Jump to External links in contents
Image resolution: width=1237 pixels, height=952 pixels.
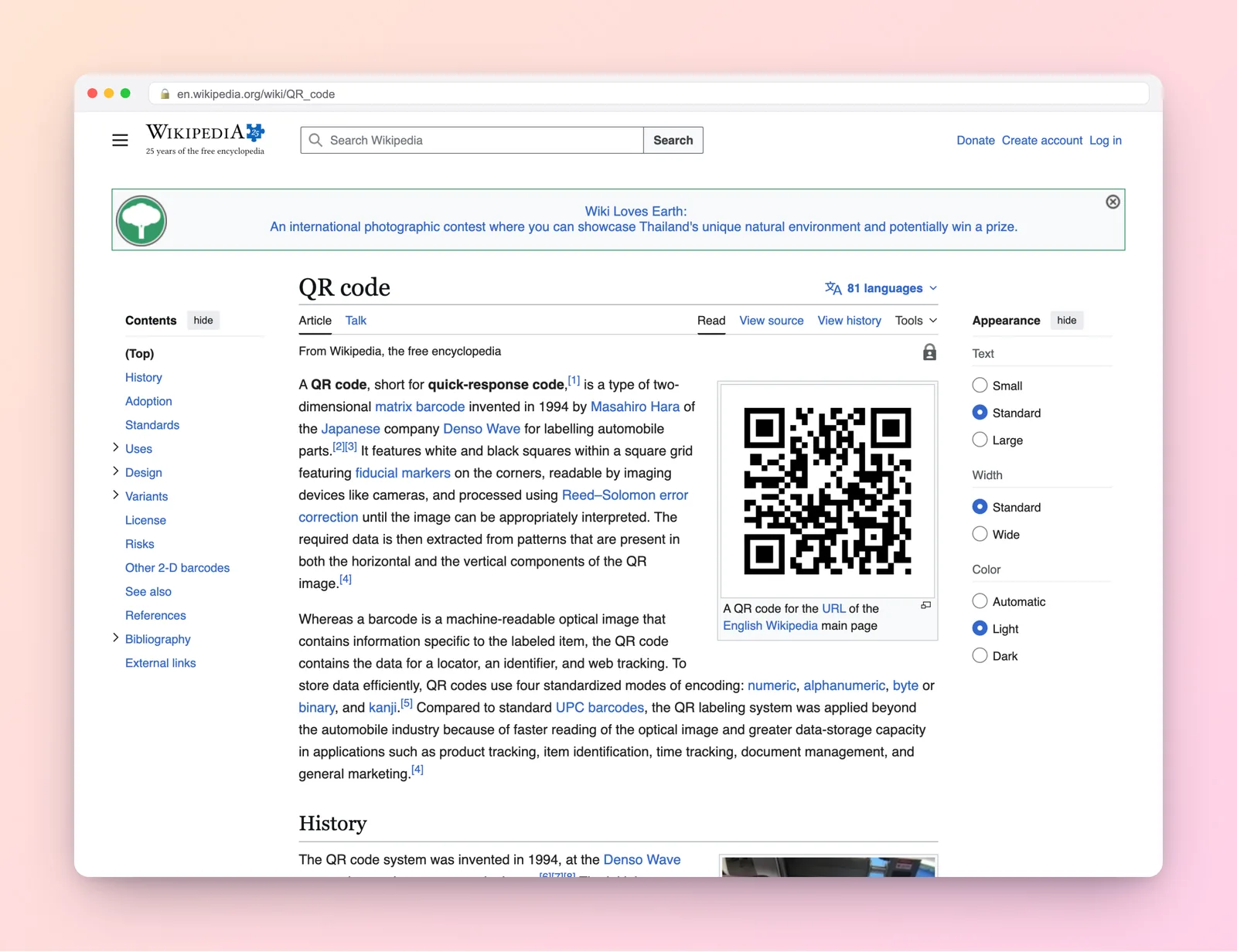pos(161,663)
